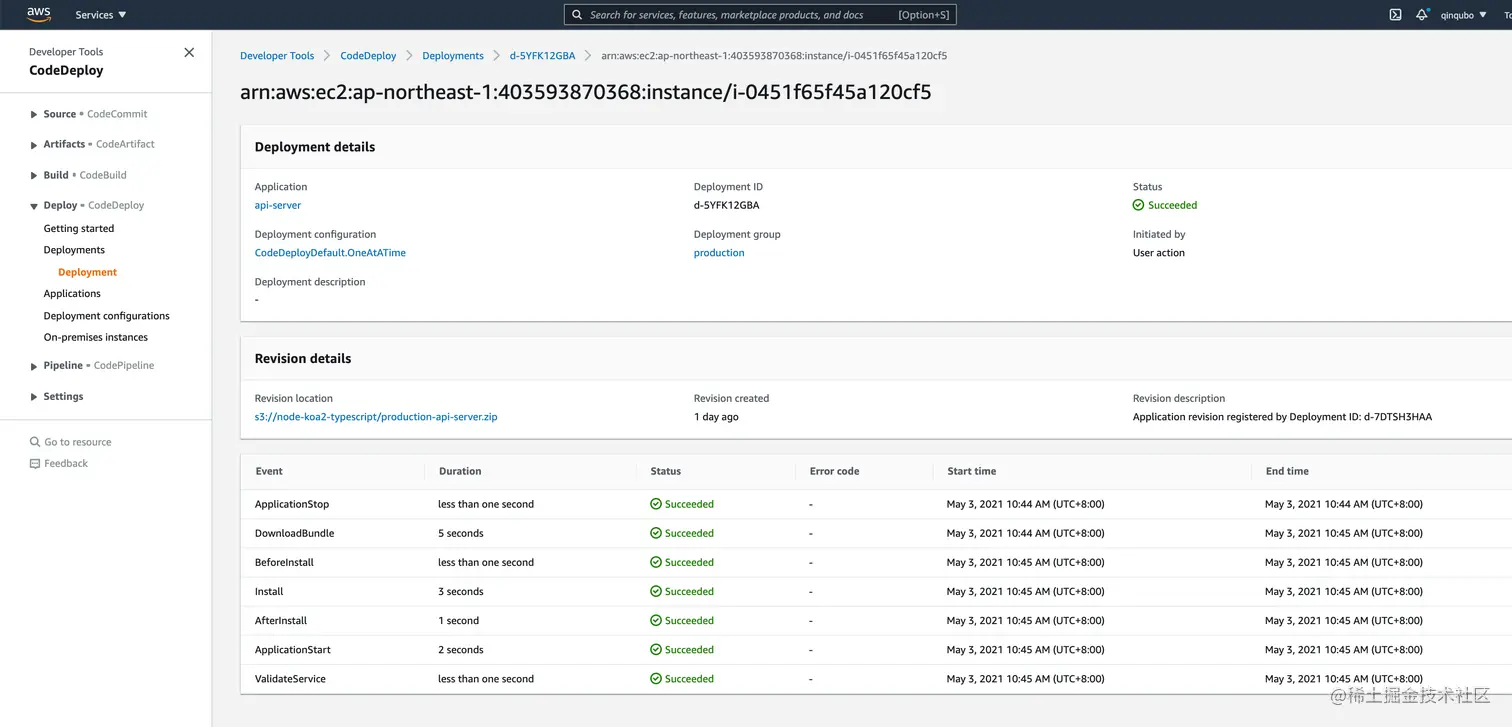The height and width of the screenshot is (727, 1512).
Task: Collapse the Deploy CodeDeploy section
Action: [33, 205]
